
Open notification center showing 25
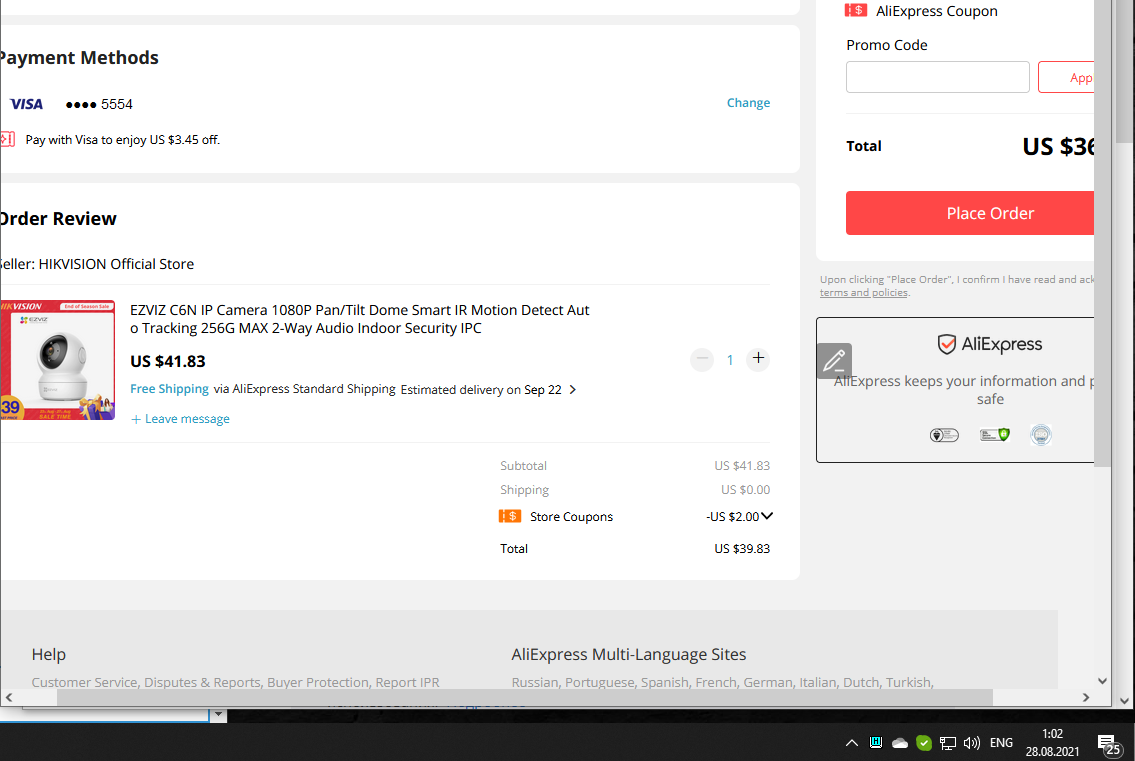coord(1108,745)
